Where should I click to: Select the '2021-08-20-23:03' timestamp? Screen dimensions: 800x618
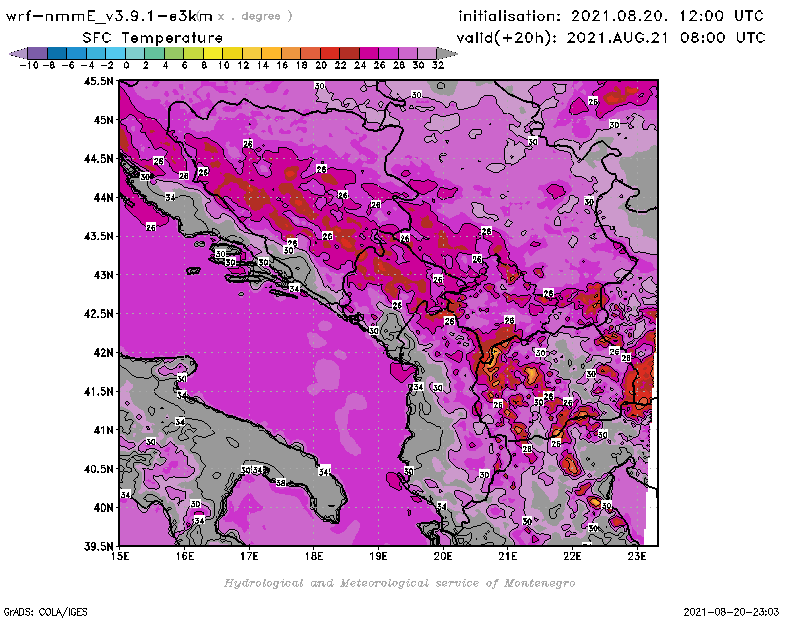pos(731,612)
